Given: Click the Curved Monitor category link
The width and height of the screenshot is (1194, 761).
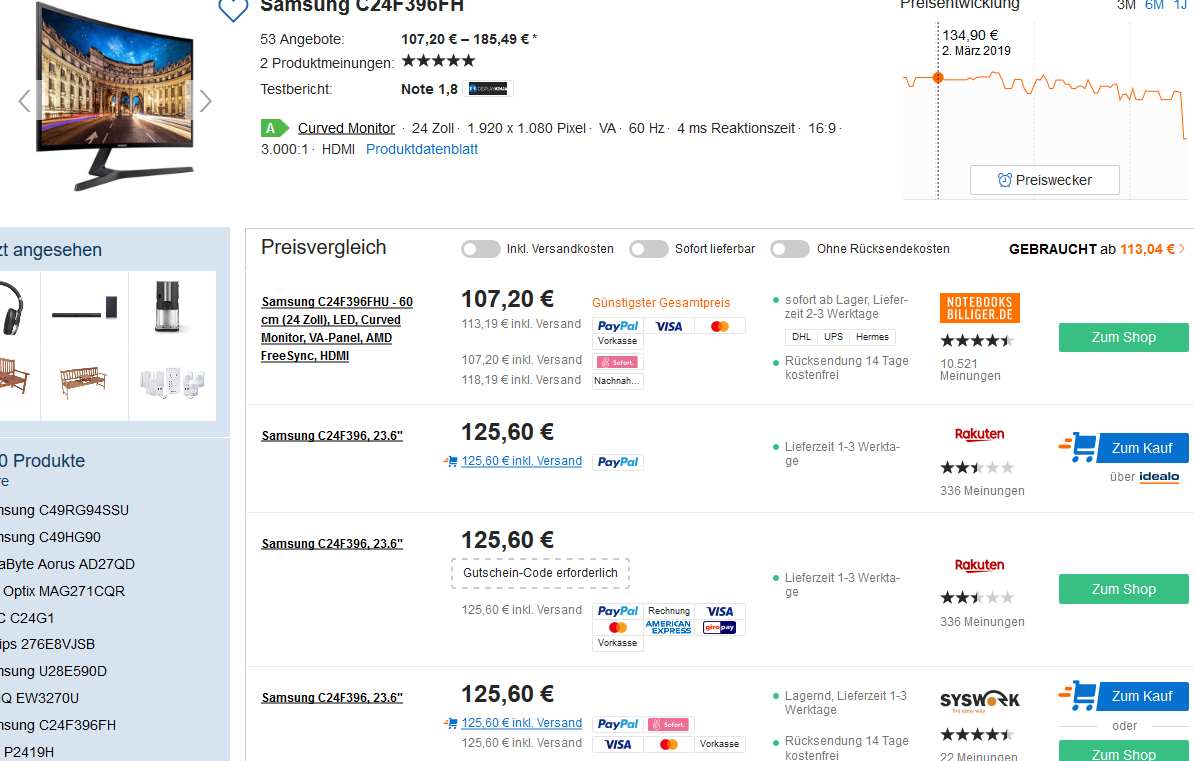Looking at the screenshot, I should coord(346,128).
